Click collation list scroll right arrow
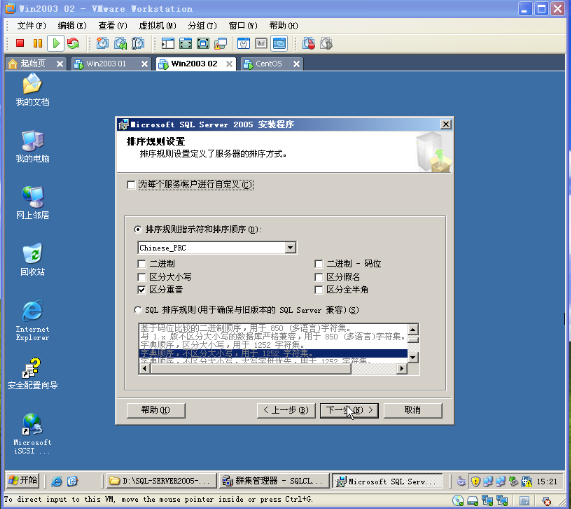This screenshot has width=571, height=509. coord(402,368)
